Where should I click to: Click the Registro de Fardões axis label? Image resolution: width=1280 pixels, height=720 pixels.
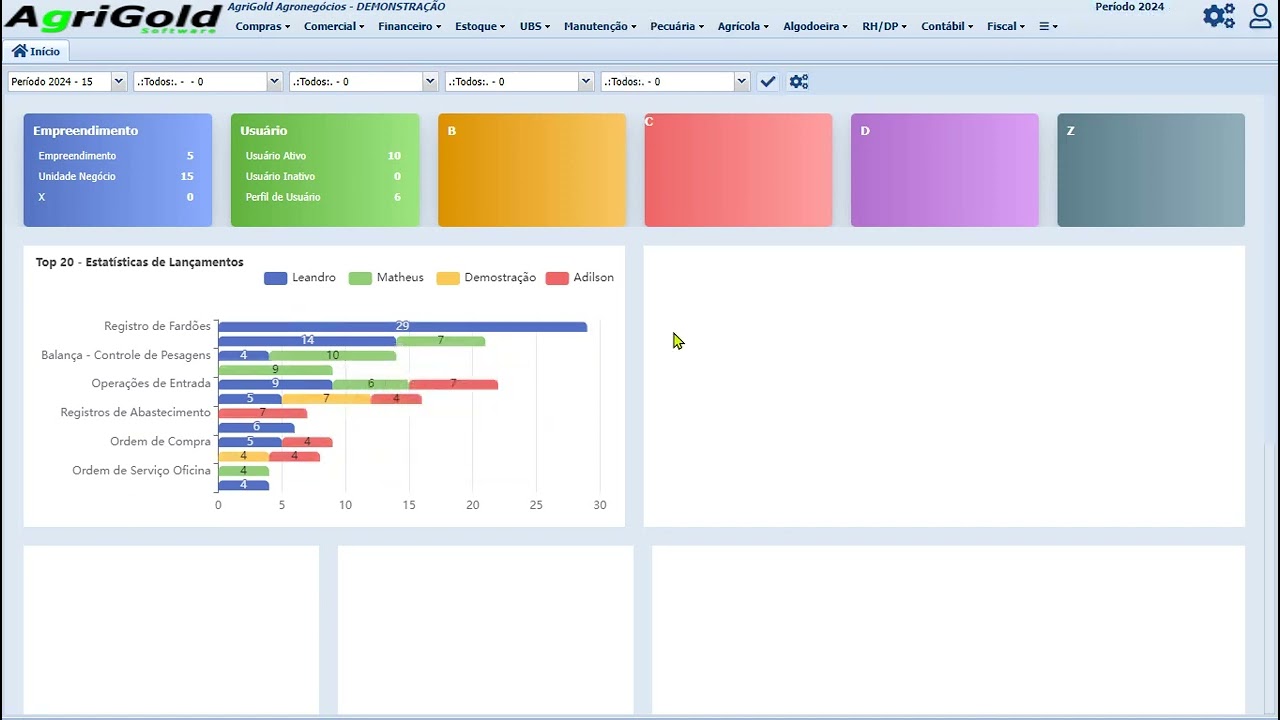point(157,326)
